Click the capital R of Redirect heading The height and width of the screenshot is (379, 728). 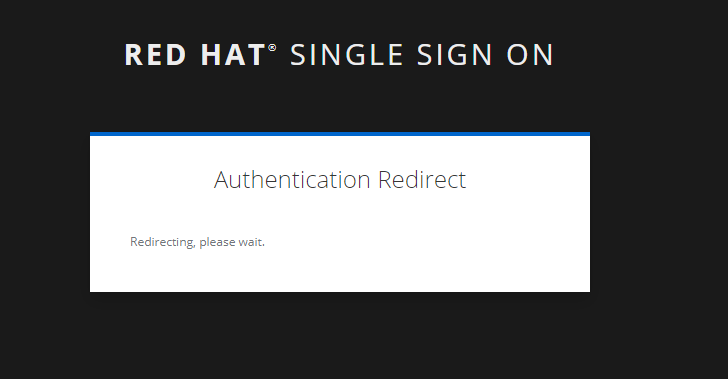(385, 180)
